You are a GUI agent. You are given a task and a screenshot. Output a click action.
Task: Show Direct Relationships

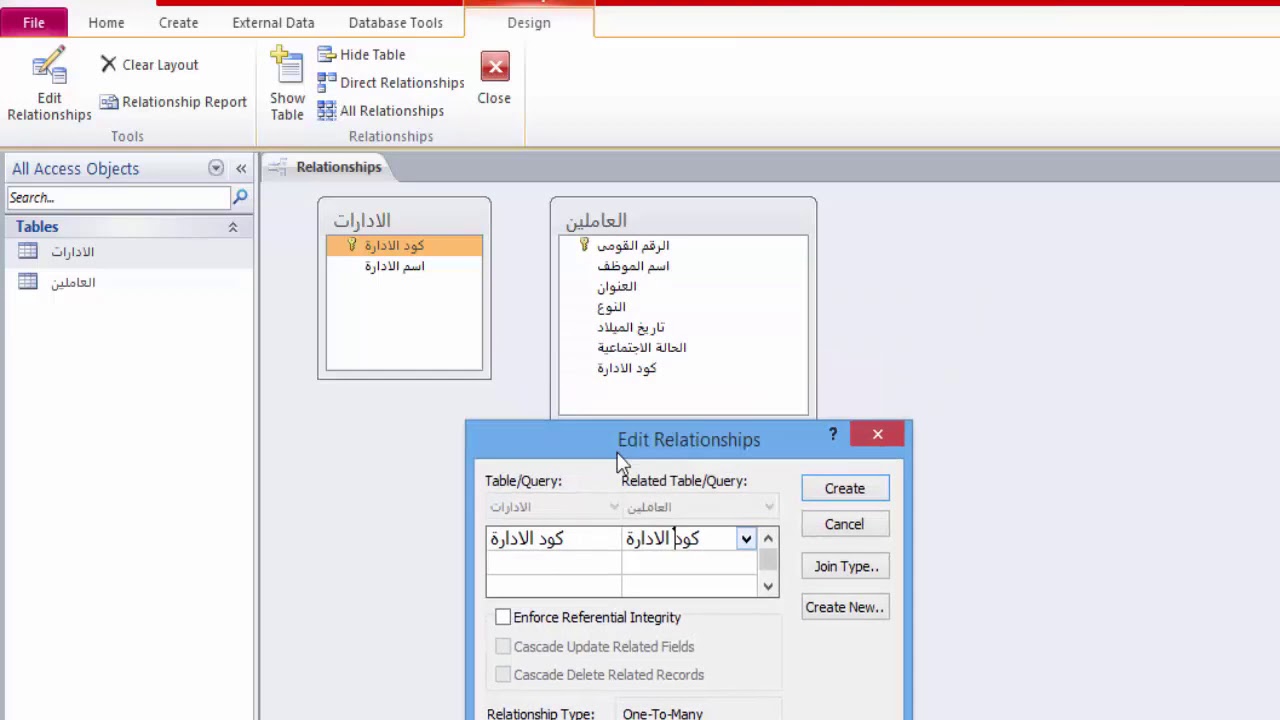click(x=391, y=82)
